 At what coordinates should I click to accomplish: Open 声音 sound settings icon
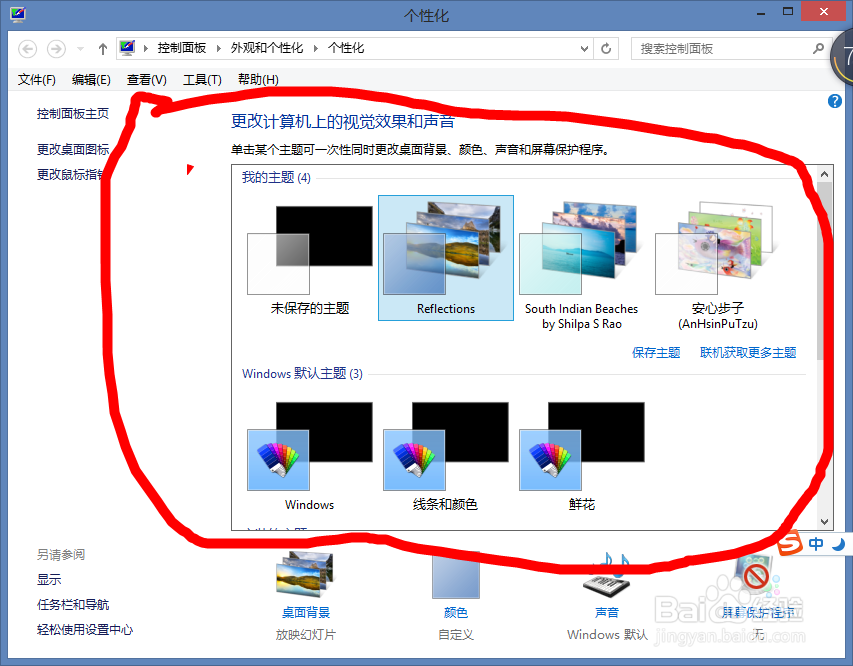[x=607, y=577]
